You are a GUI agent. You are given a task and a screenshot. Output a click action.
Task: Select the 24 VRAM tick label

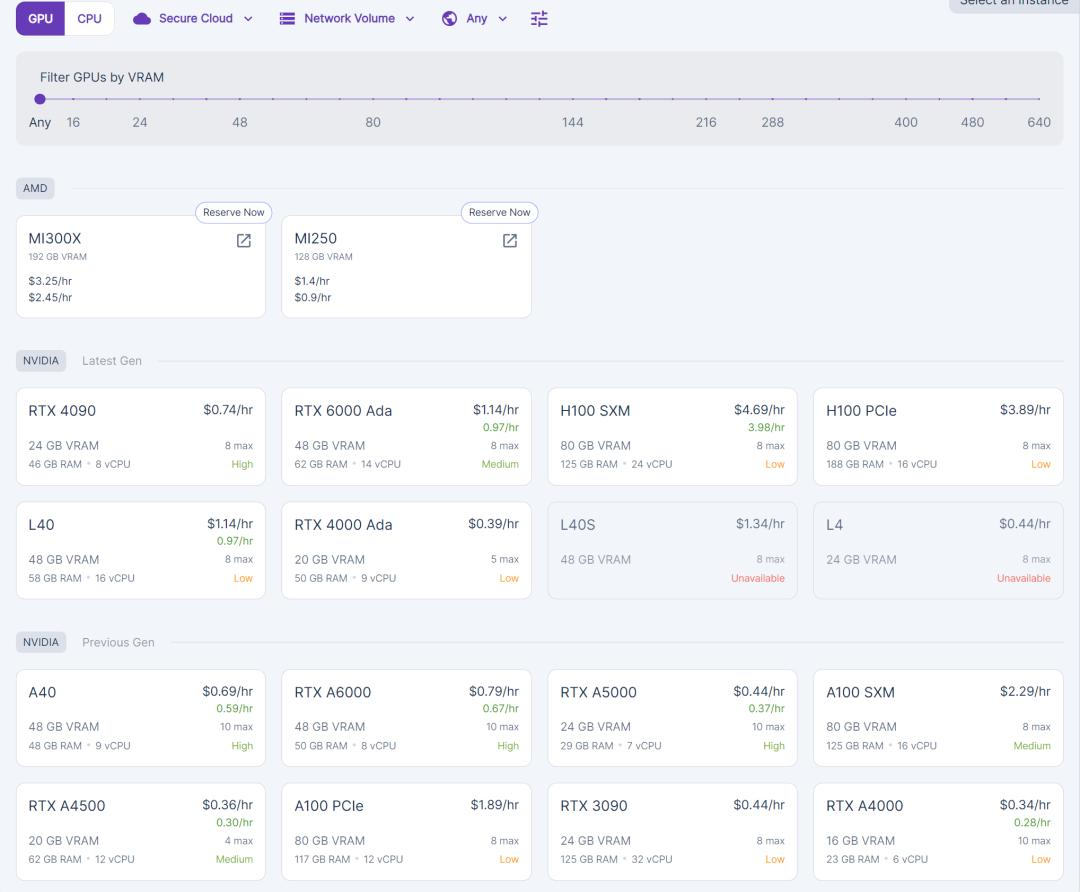point(140,122)
